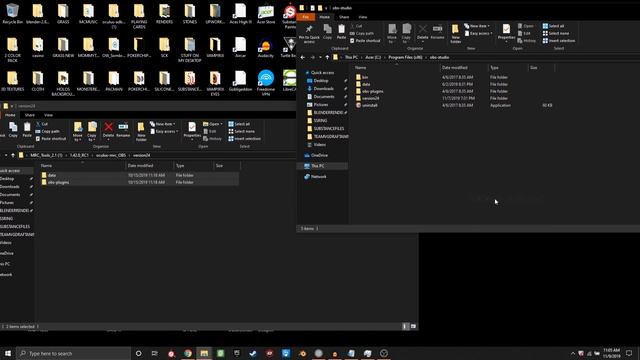This screenshot has height=360, width=640.
Task: Go up one level in obs-studio window
Action: tap(327, 58)
